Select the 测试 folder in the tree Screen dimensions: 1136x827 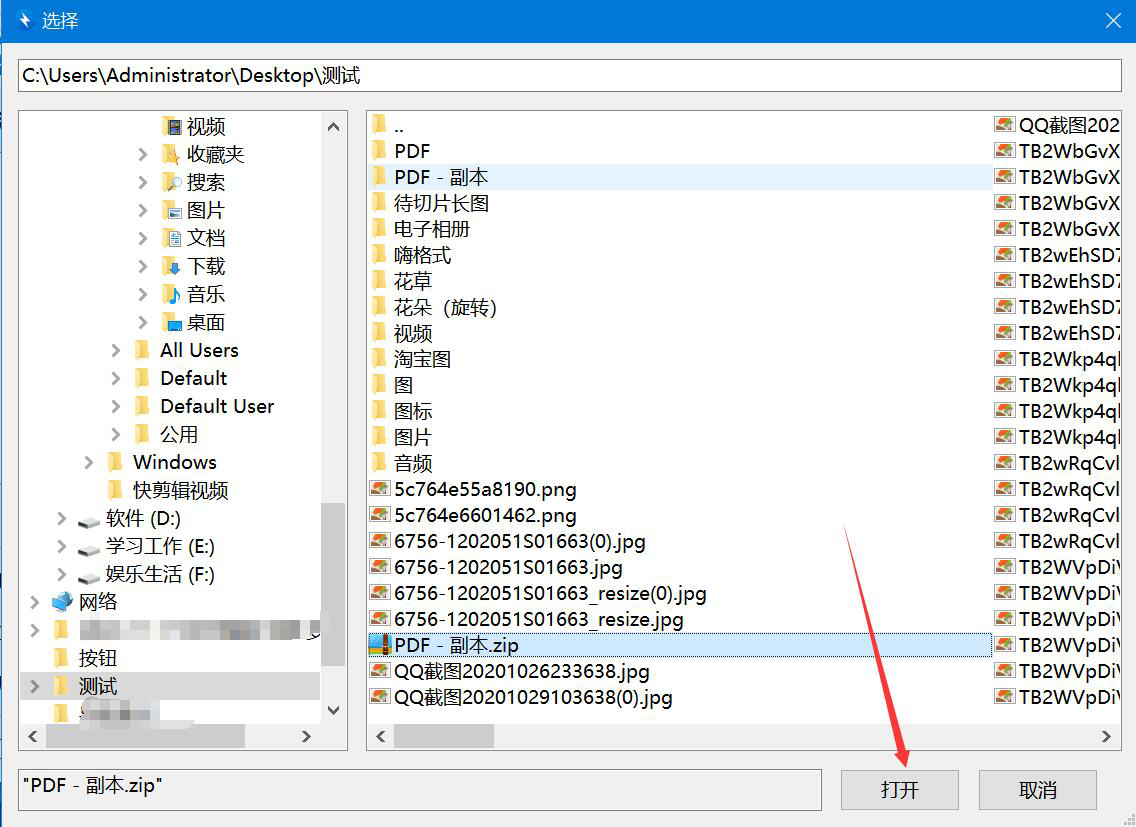[97, 686]
